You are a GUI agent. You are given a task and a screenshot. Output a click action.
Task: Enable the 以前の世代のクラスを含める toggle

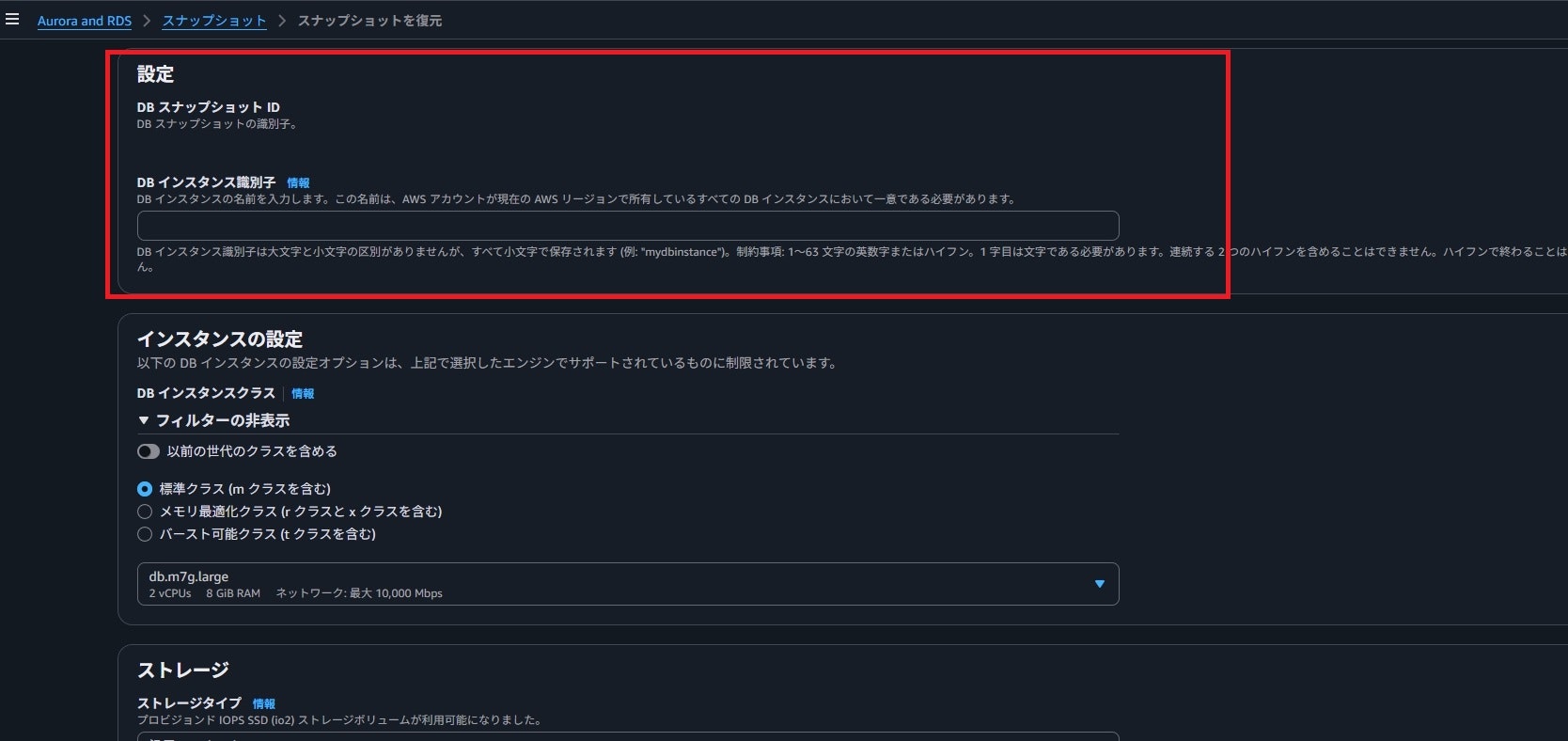click(148, 451)
